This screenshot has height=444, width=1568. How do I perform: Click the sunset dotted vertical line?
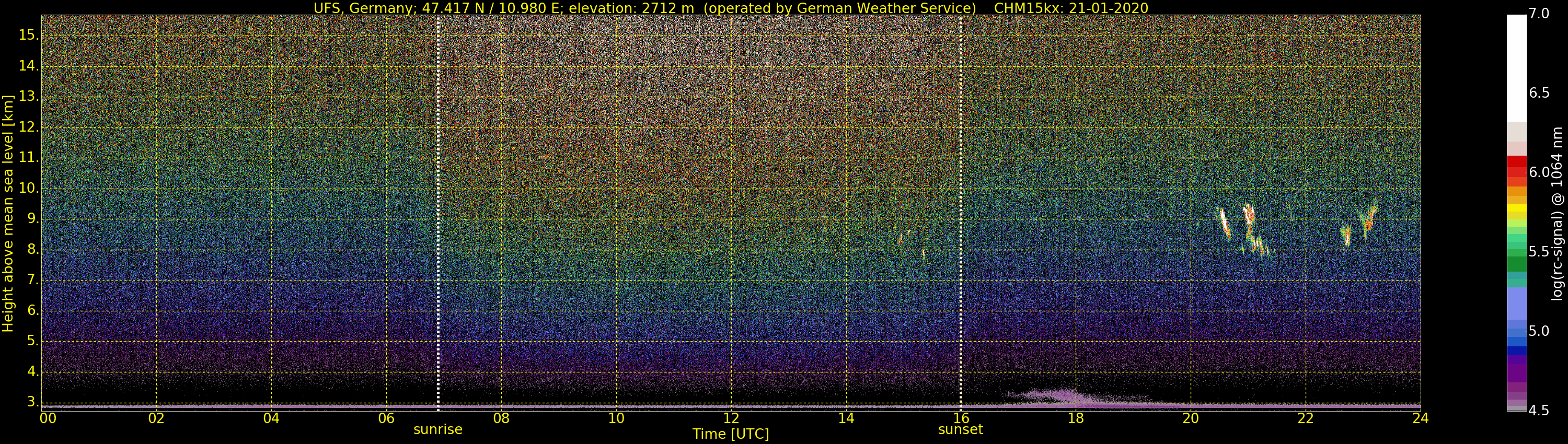click(x=961, y=213)
